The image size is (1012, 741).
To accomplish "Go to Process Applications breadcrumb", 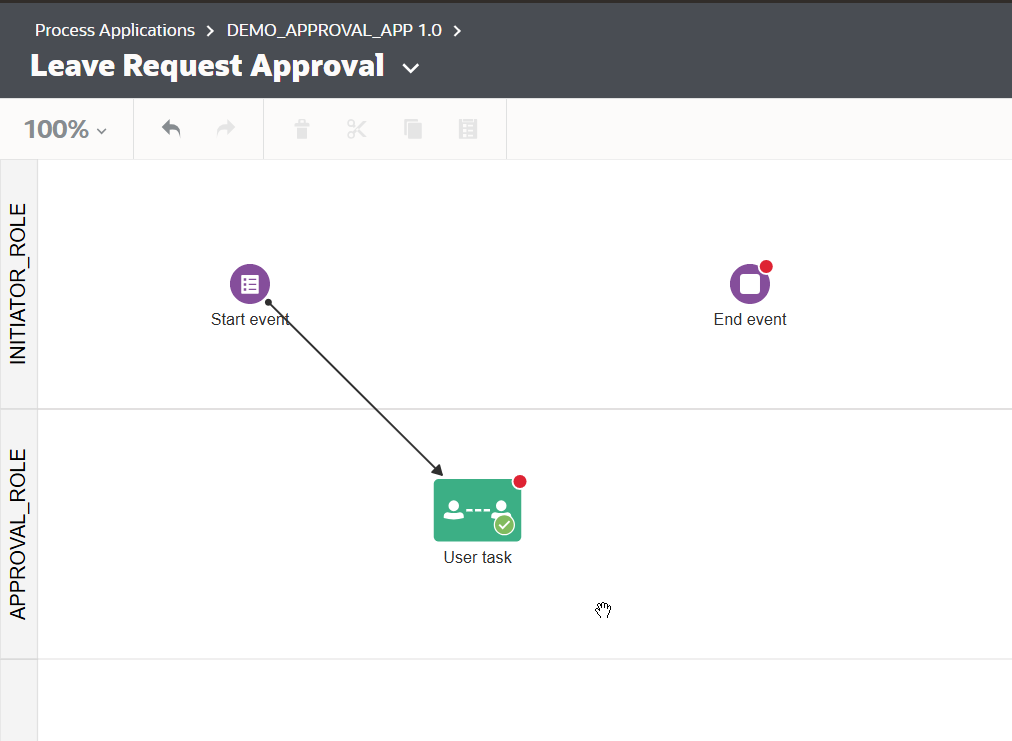I will pos(115,30).
